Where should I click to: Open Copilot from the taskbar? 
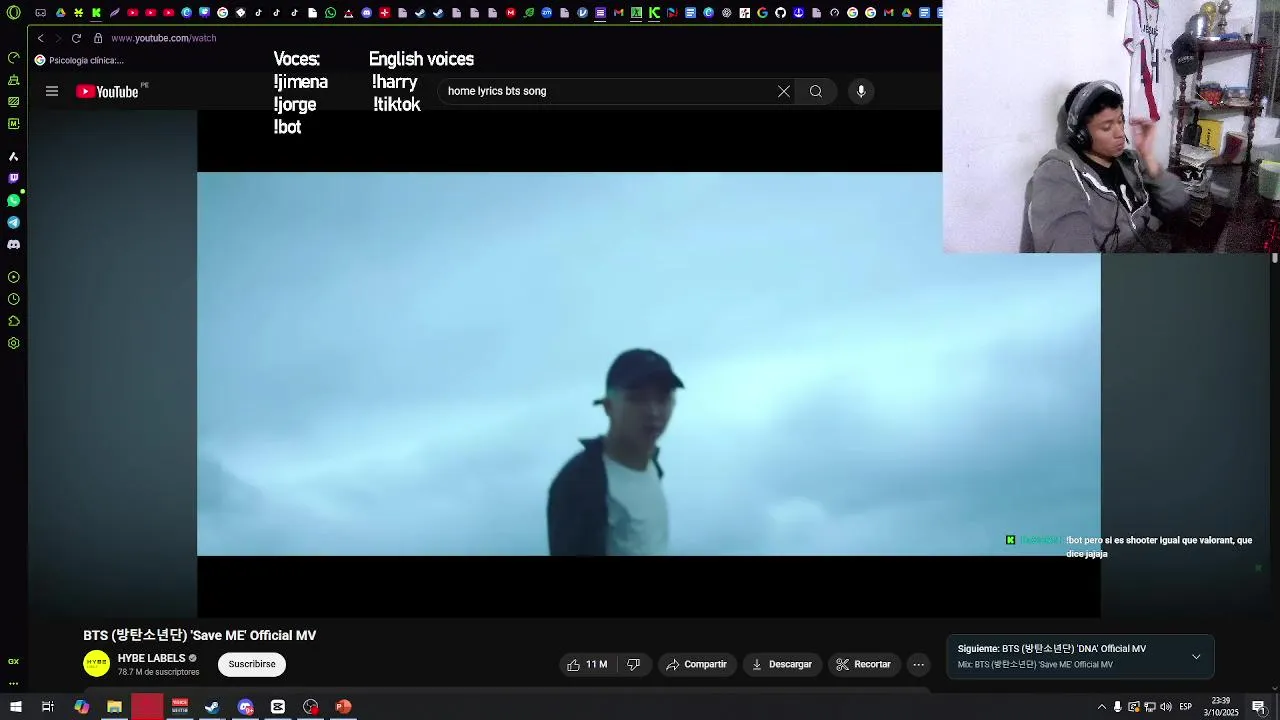(81, 707)
